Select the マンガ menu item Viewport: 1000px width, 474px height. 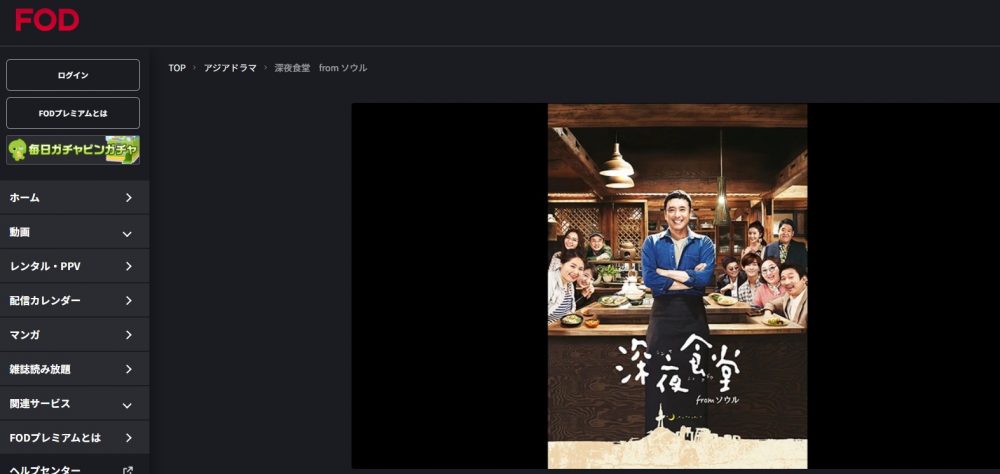[x=75, y=335]
